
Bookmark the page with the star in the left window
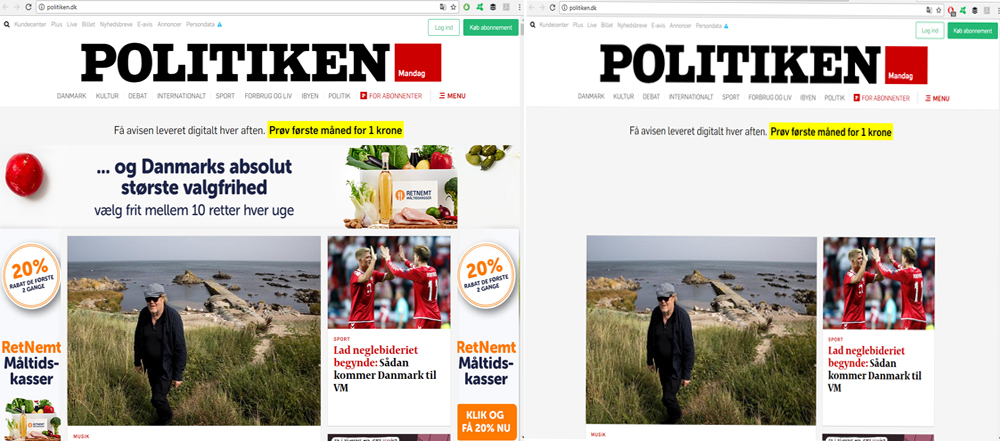[x=453, y=7]
